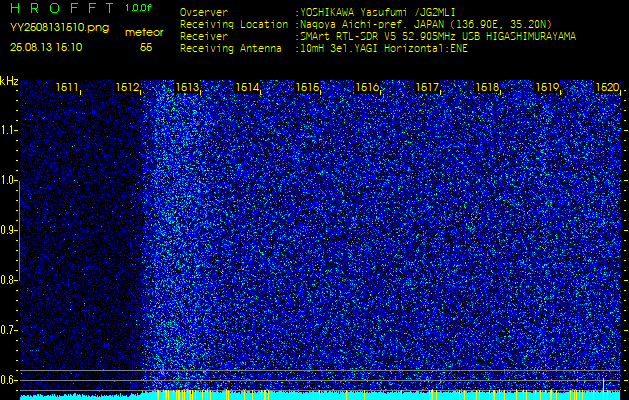Image resolution: width=629 pixels, height=400 pixels.
Task: Click the 1.0 frequency axis label
Action: click(x=8, y=181)
